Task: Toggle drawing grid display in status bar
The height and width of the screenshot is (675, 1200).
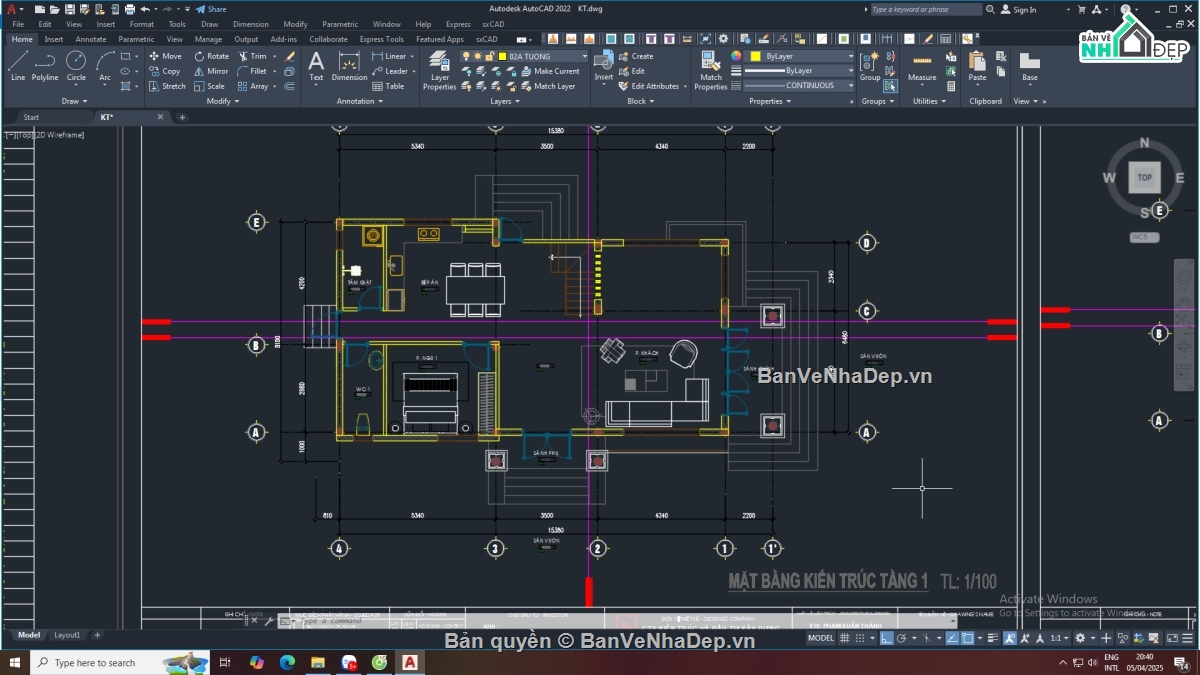Action: click(x=843, y=638)
